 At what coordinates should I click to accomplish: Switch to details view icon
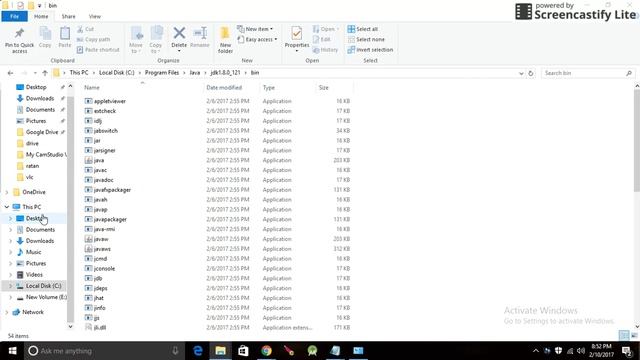coord(624,336)
